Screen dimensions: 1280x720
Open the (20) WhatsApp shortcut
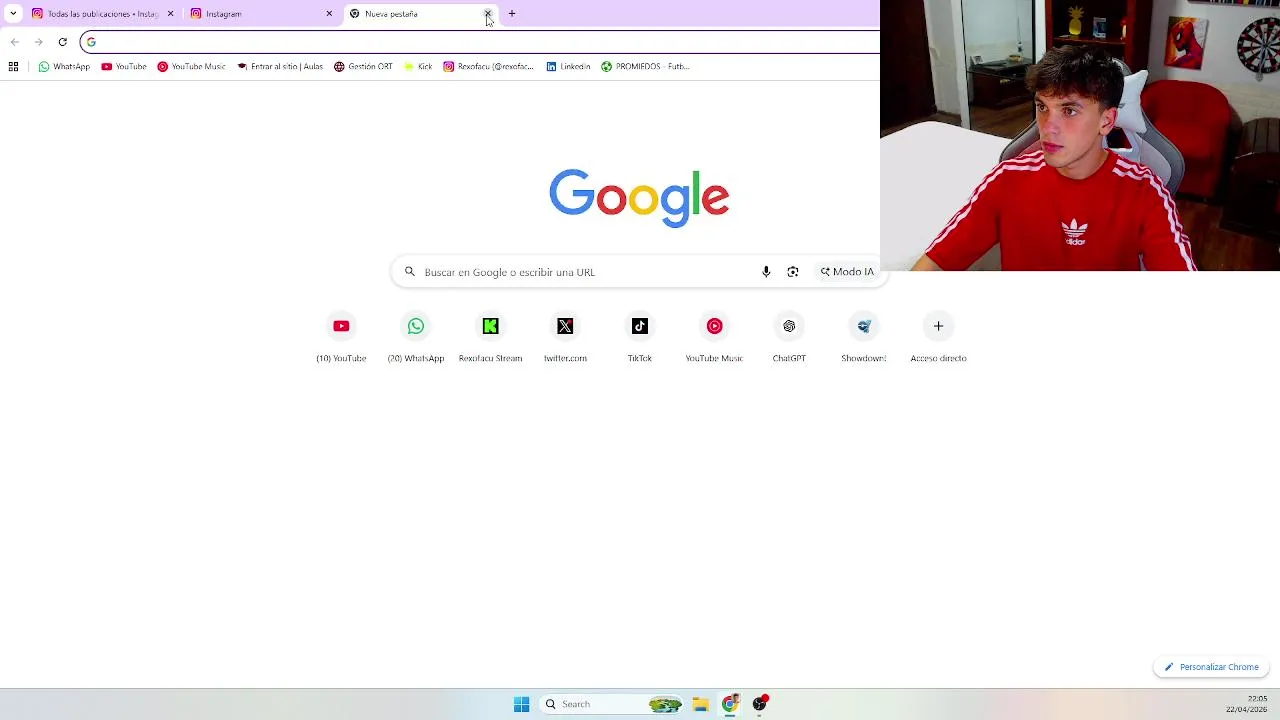(x=416, y=338)
